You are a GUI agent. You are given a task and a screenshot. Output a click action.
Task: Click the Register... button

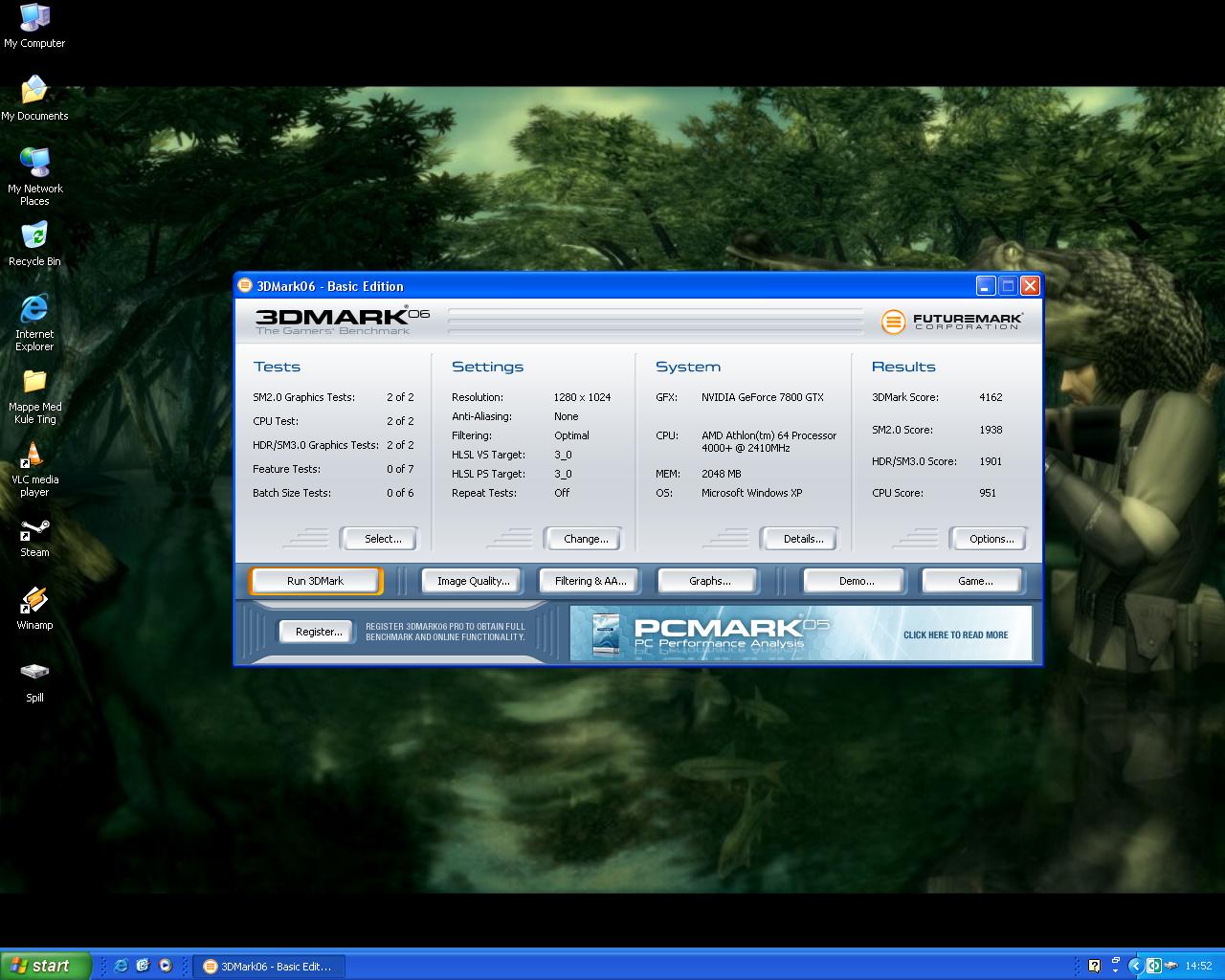pyautogui.click(x=318, y=632)
